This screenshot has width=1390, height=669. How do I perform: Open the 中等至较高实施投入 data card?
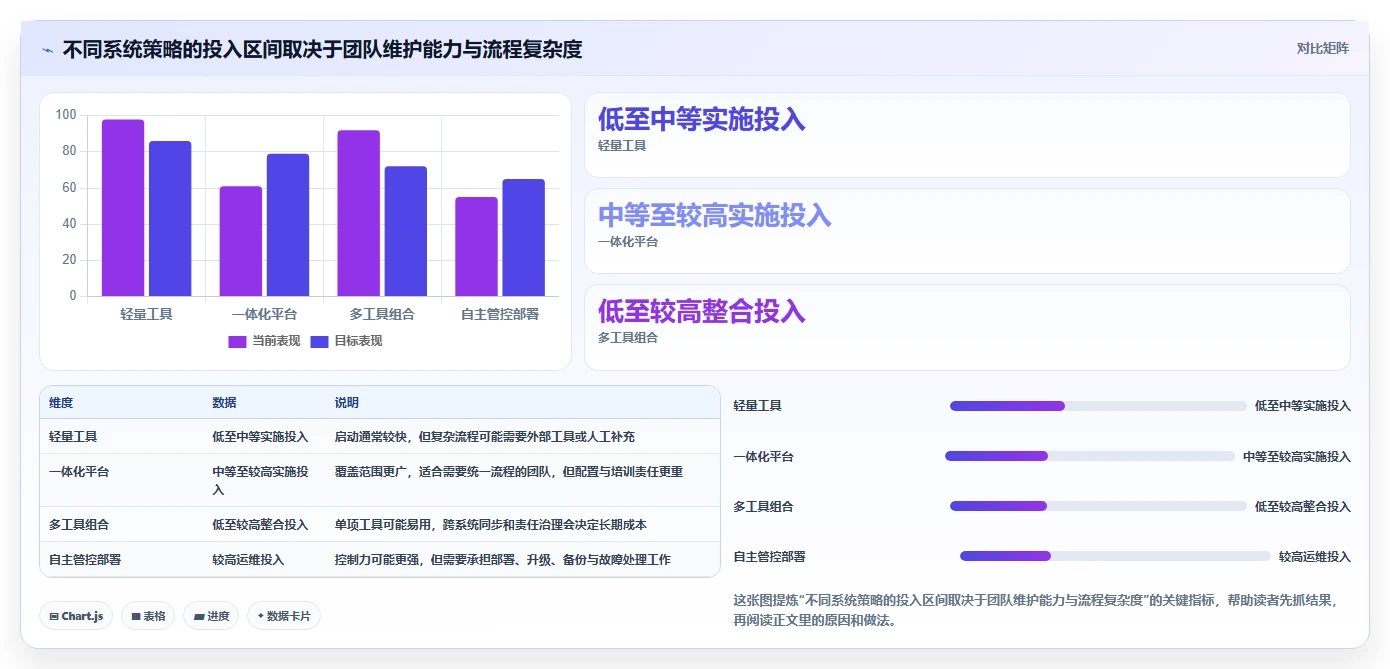[967, 231]
